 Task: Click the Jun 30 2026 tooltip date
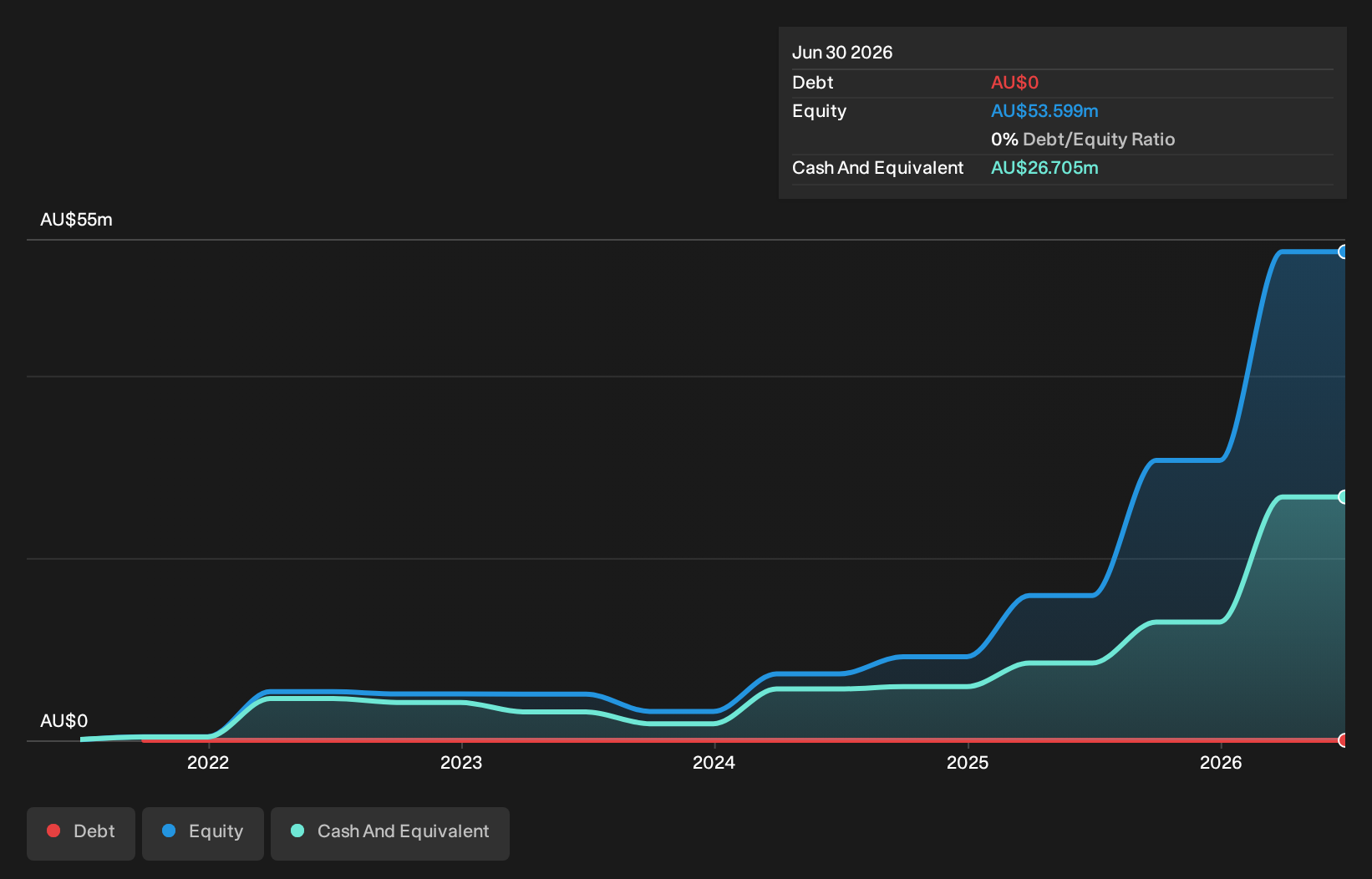point(842,53)
